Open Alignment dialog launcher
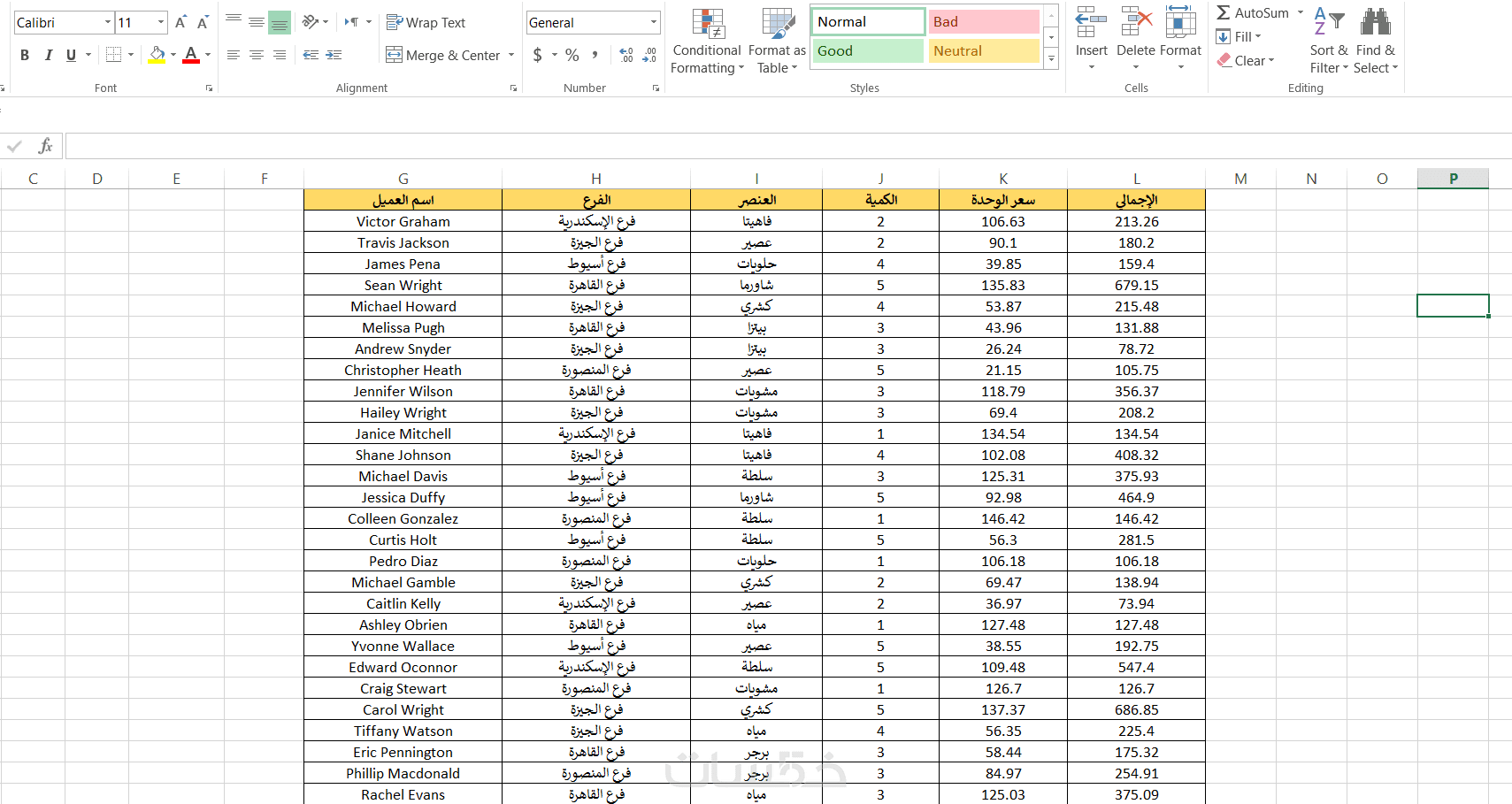This screenshot has width=1512, height=804. (x=513, y=88)
